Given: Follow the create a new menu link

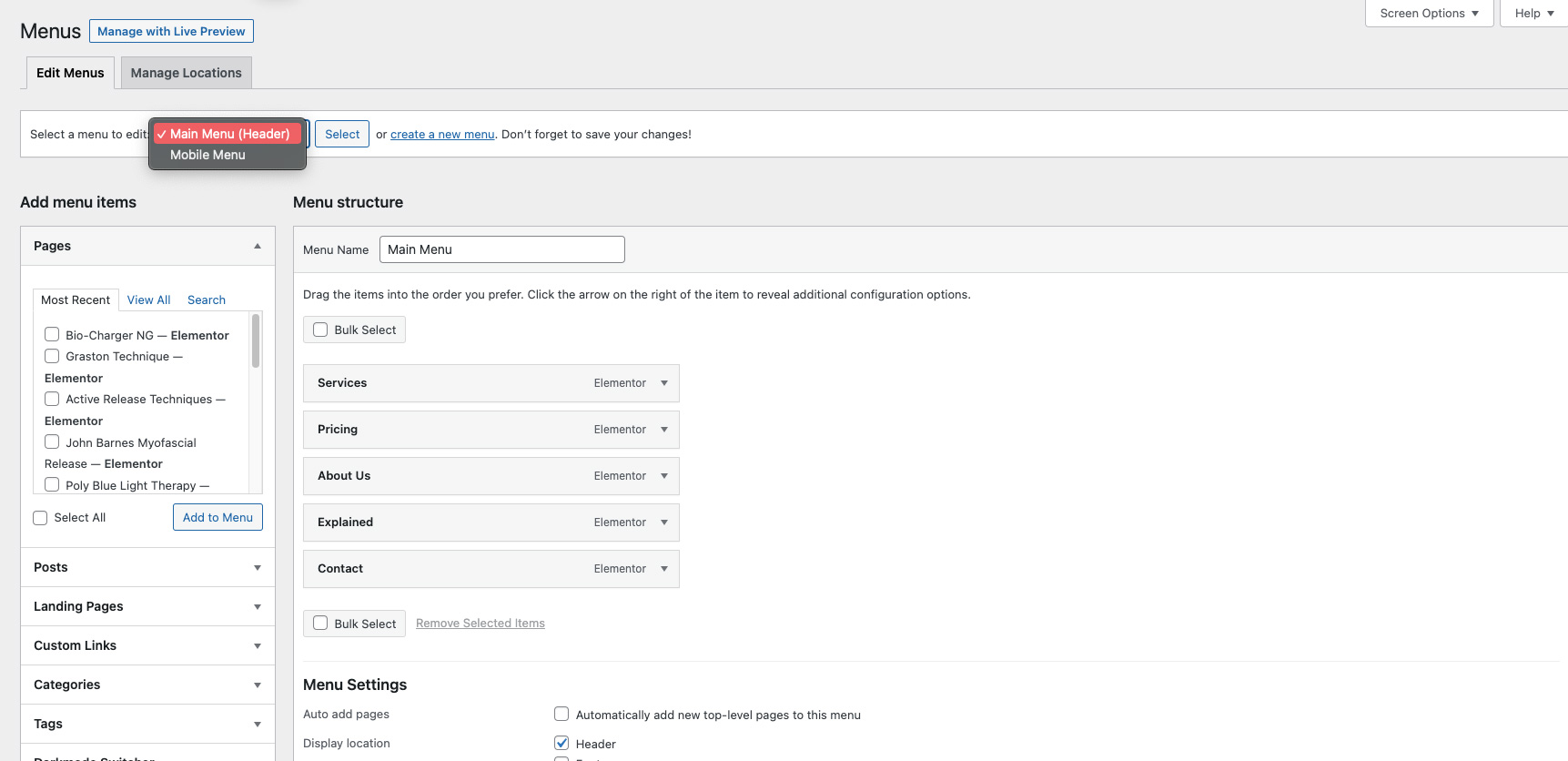Looking at the screenshot, I should click(442, 134).
